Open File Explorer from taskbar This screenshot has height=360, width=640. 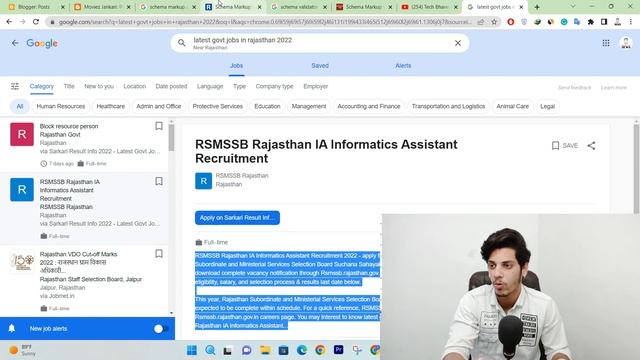(265, 350)
